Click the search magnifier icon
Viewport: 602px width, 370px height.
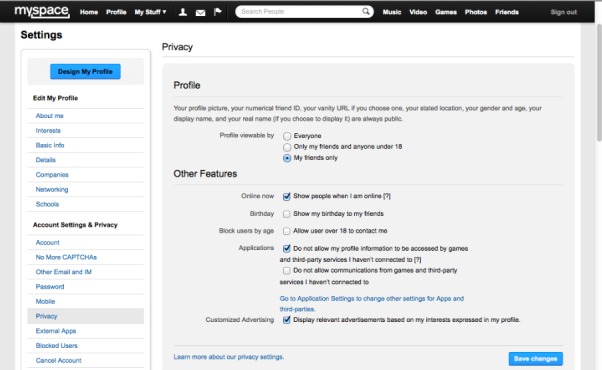coord(366,12)
